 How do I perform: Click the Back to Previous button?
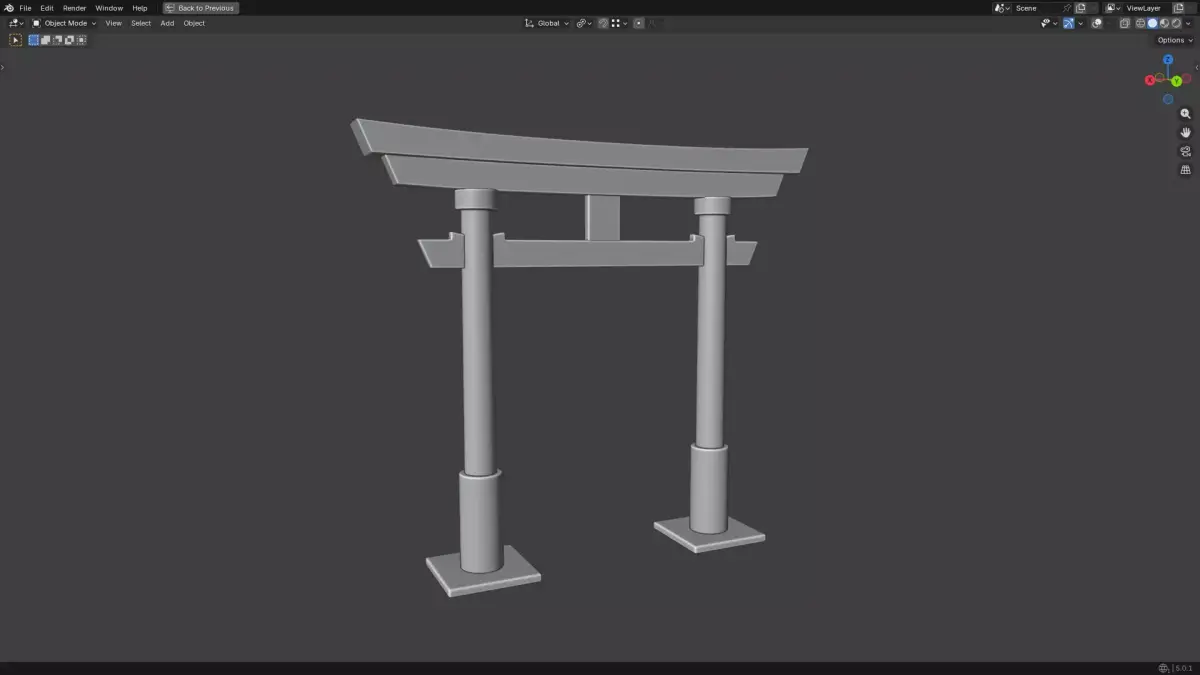(201, 7)
